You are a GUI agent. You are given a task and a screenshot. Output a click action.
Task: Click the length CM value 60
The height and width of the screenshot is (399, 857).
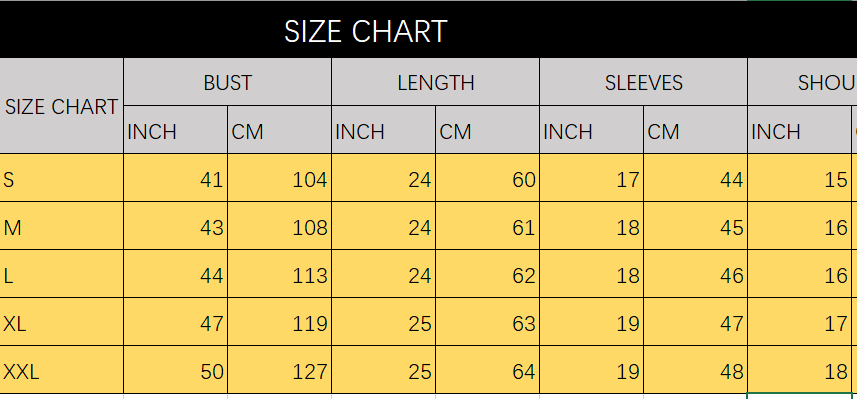[x=488, y=178]
